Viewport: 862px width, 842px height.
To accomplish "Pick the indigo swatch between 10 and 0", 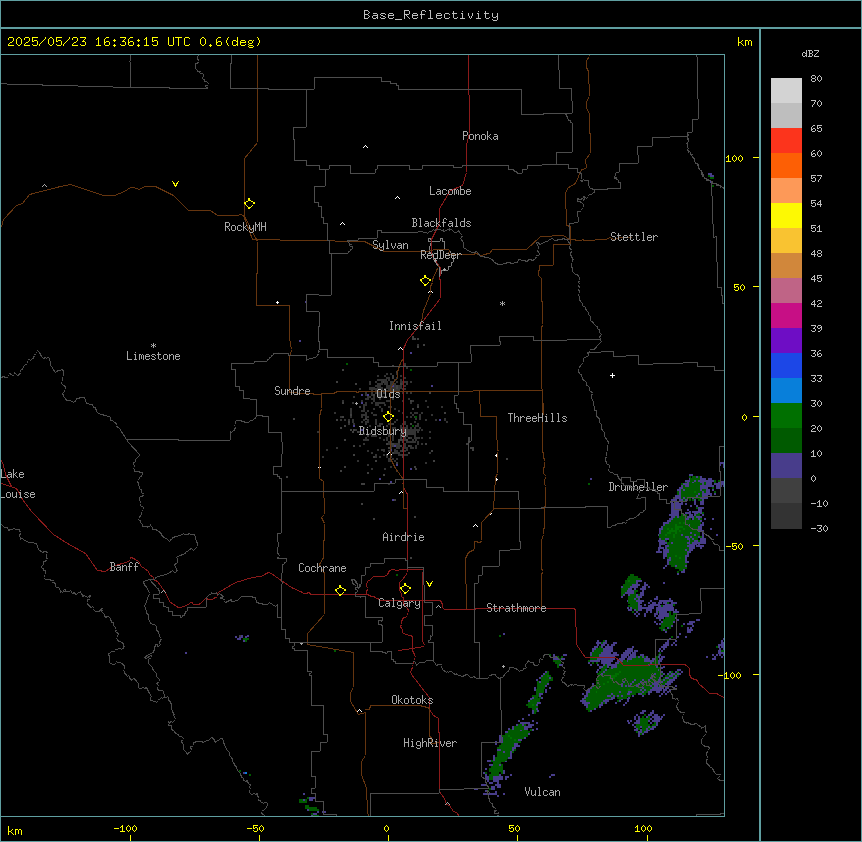I will 786,466.
